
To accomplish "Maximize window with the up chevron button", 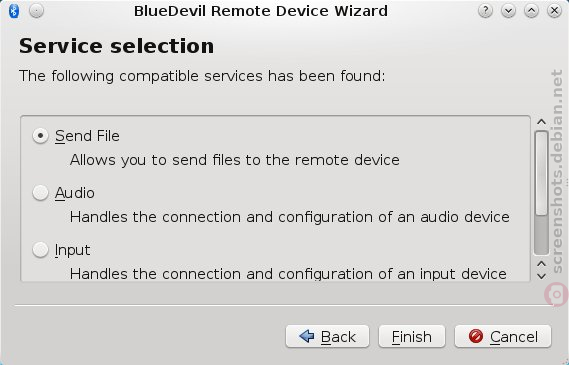I will [x=531, y=11].
